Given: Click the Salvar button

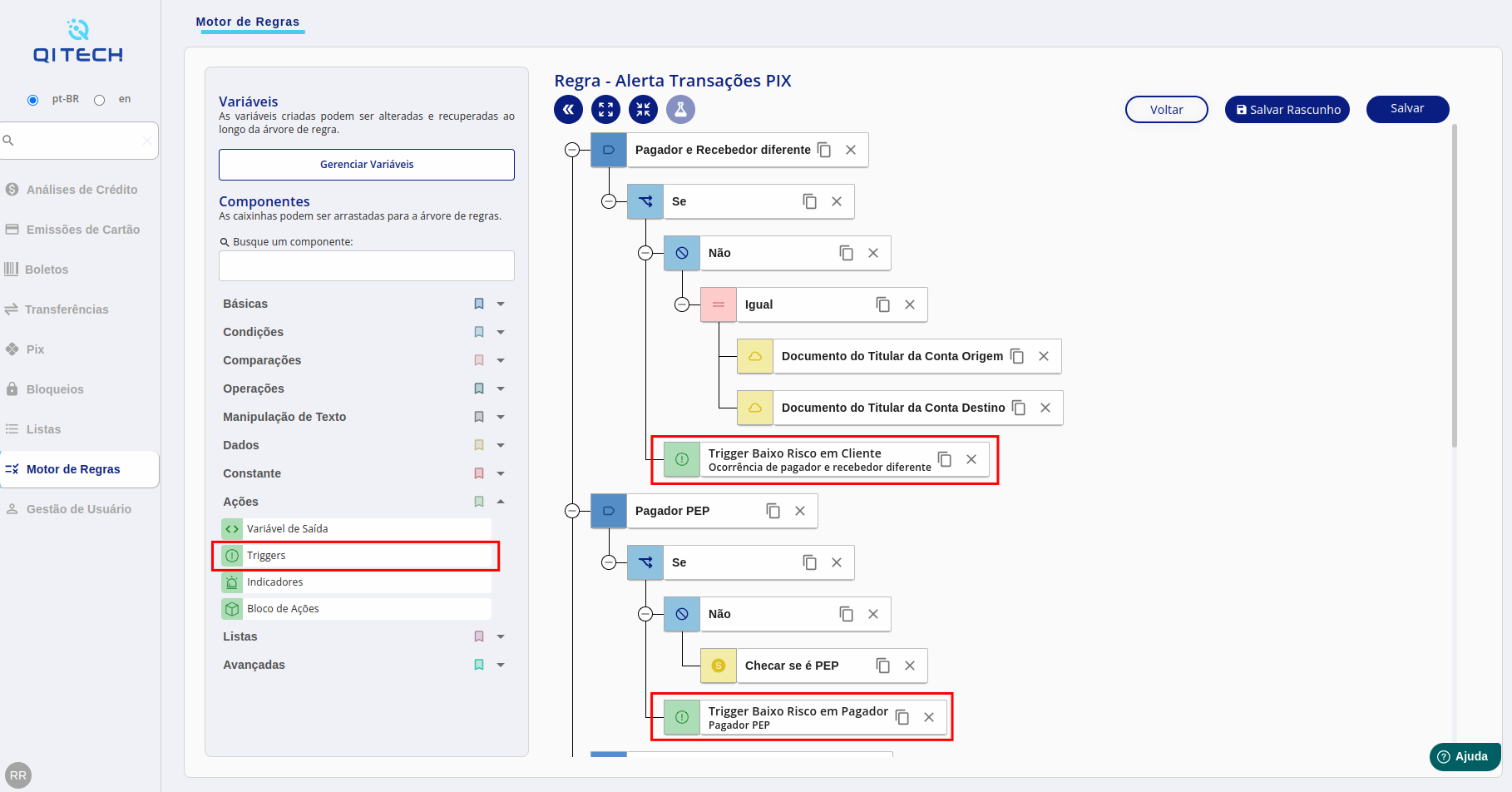Looking at the screenshot, I should click(1407, 109).
